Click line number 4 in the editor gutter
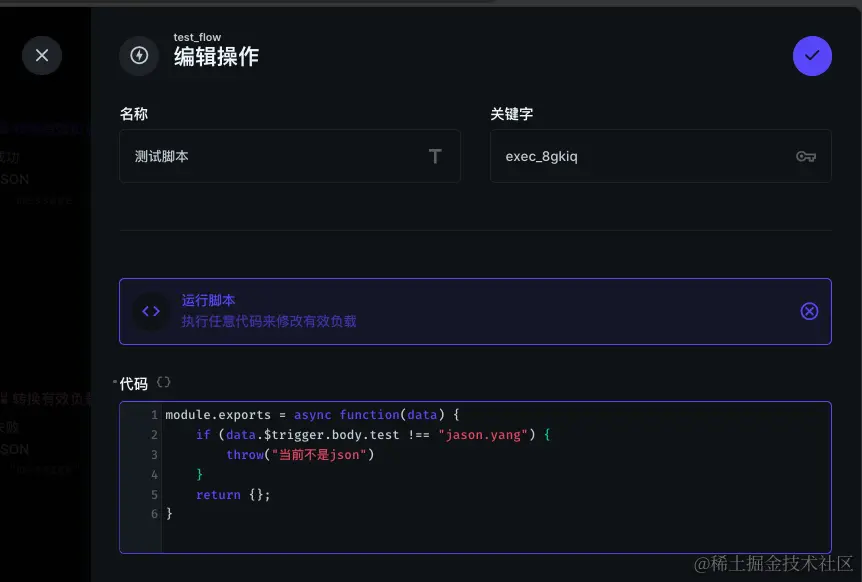This screenshot has height=582, width=862. click(x=154, y=475)
